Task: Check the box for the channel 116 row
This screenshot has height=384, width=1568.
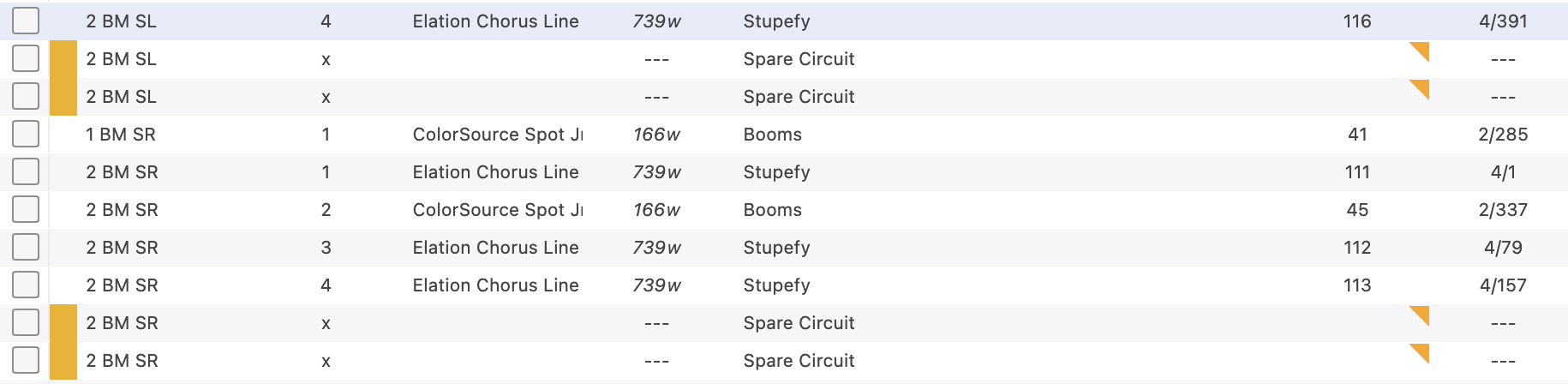Action: [26, 21]
